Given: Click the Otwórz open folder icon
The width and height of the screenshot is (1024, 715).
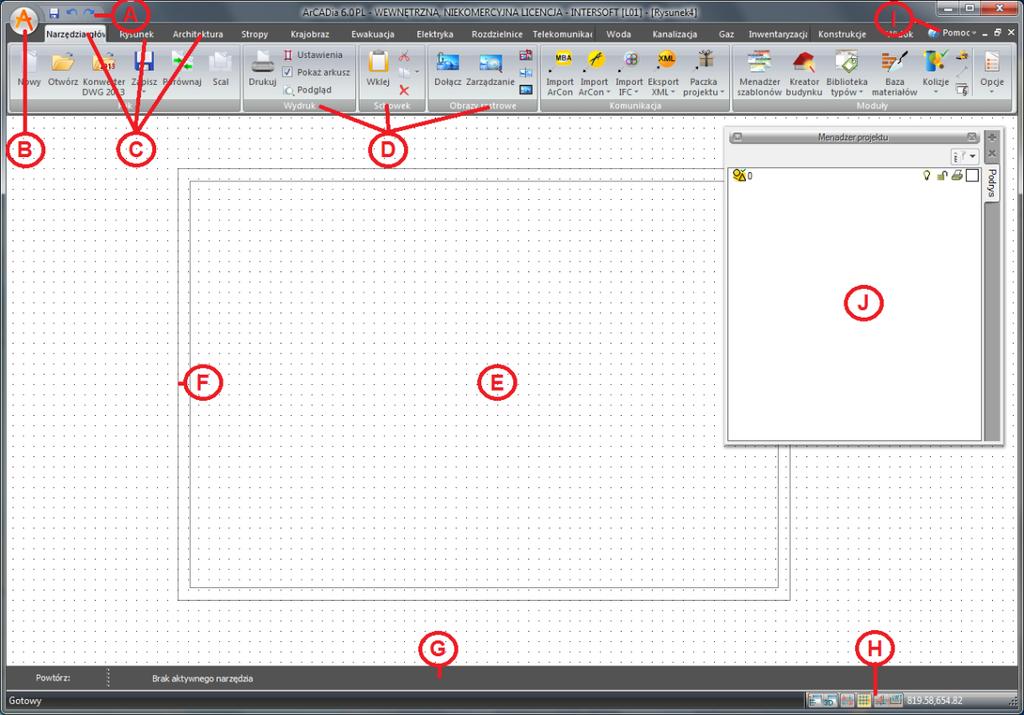Looking at the screenshot, I should click(x=63, y=63).
